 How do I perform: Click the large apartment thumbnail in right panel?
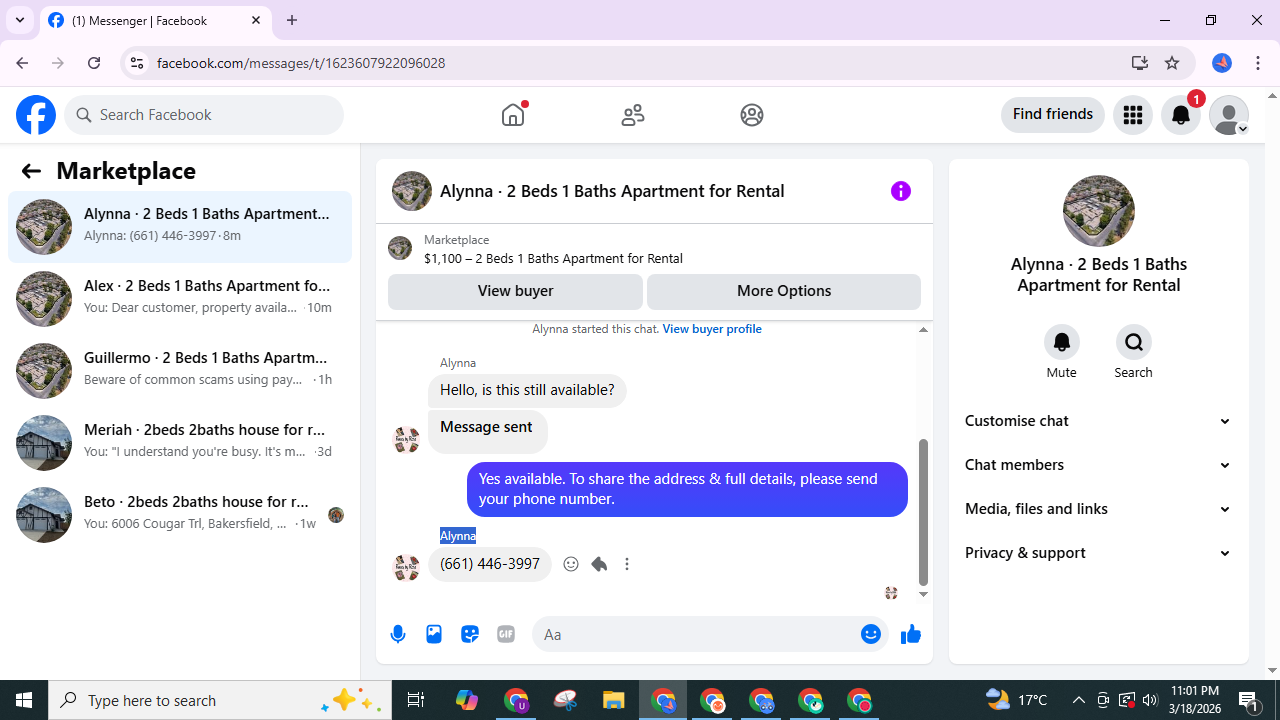click(1099, 211)
